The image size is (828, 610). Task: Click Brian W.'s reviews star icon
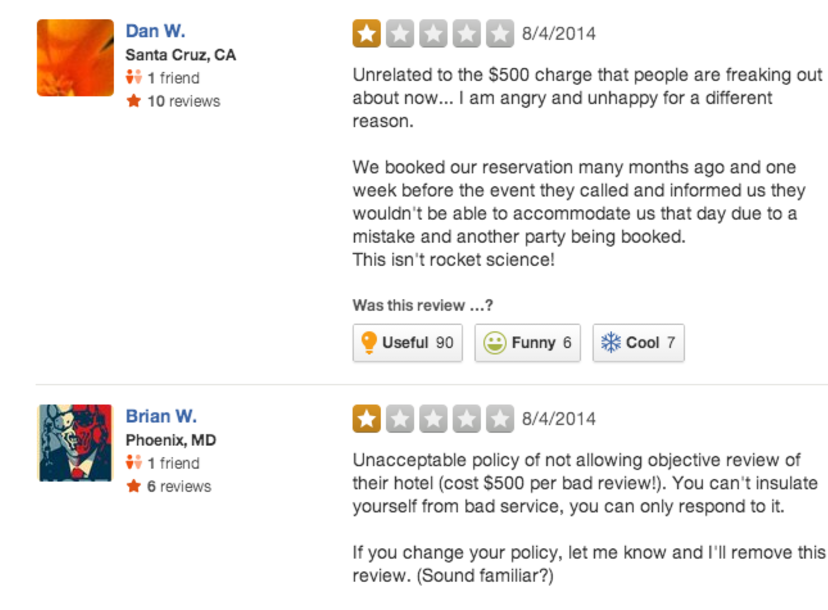pos(133,486)
